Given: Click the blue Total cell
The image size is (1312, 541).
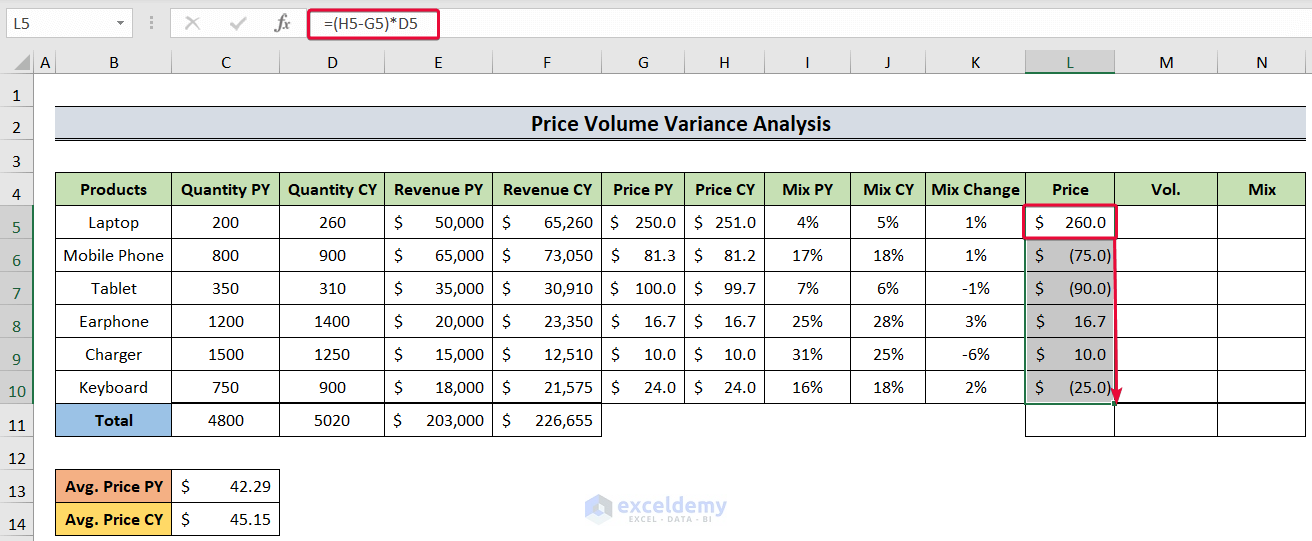Looking at the screenshot, I should [x=114, y=421].
